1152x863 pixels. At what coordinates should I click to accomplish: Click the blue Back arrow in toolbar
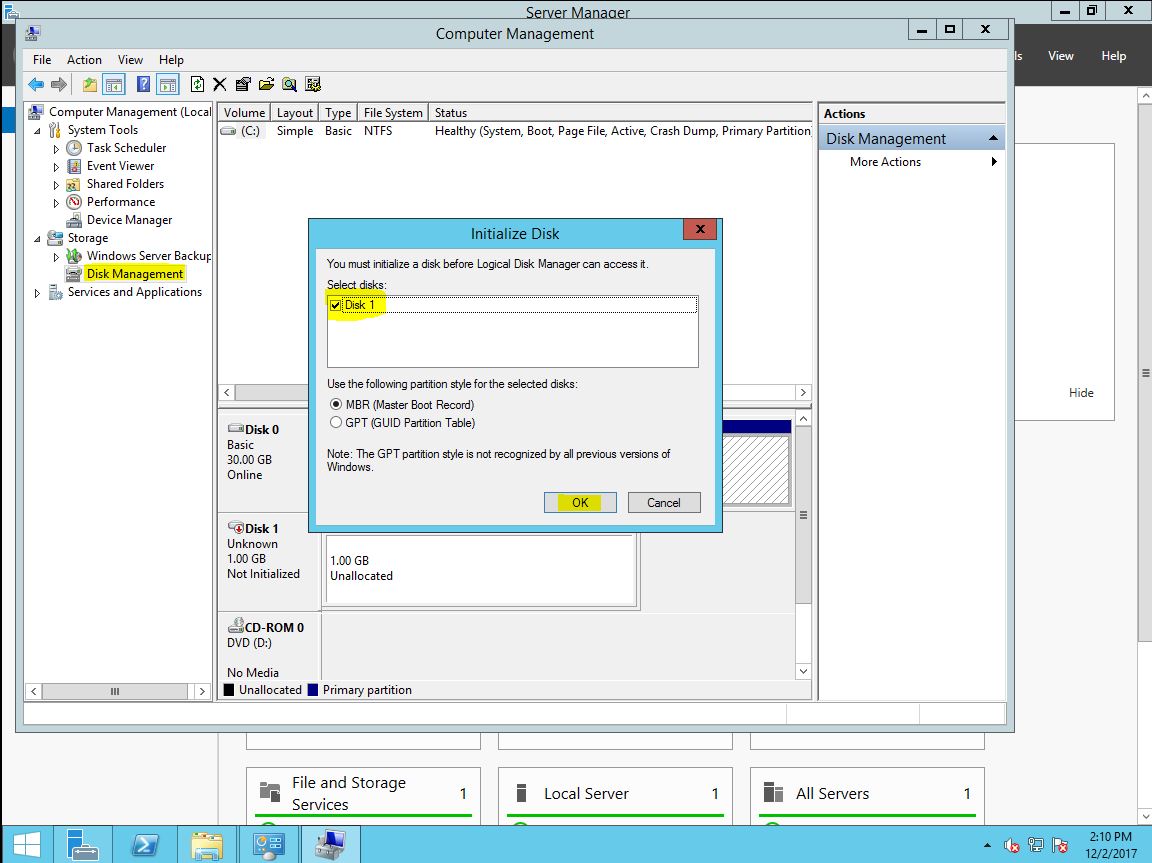coord(36,85)
